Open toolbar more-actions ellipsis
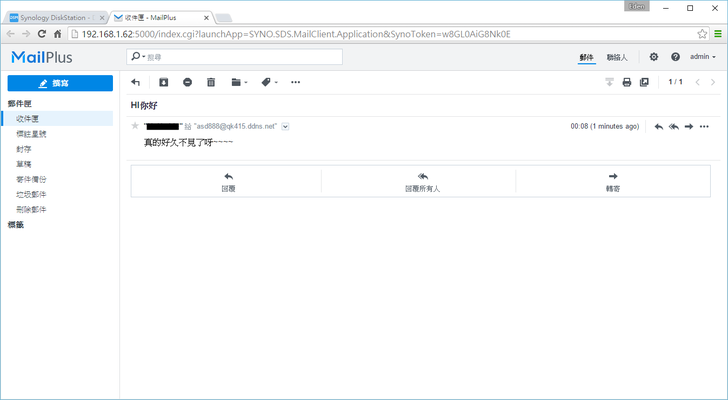The width and height of the screenshot is (728, 400). coord(295,82)
